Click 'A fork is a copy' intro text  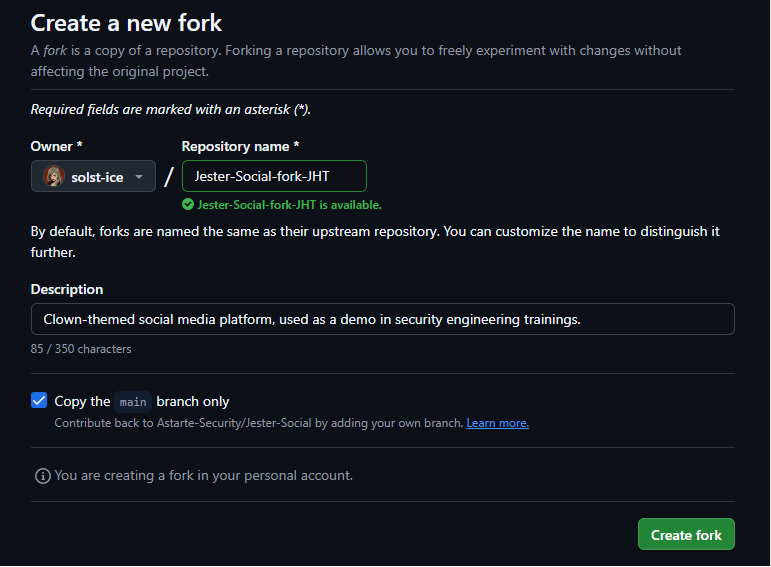click(356, 60)
